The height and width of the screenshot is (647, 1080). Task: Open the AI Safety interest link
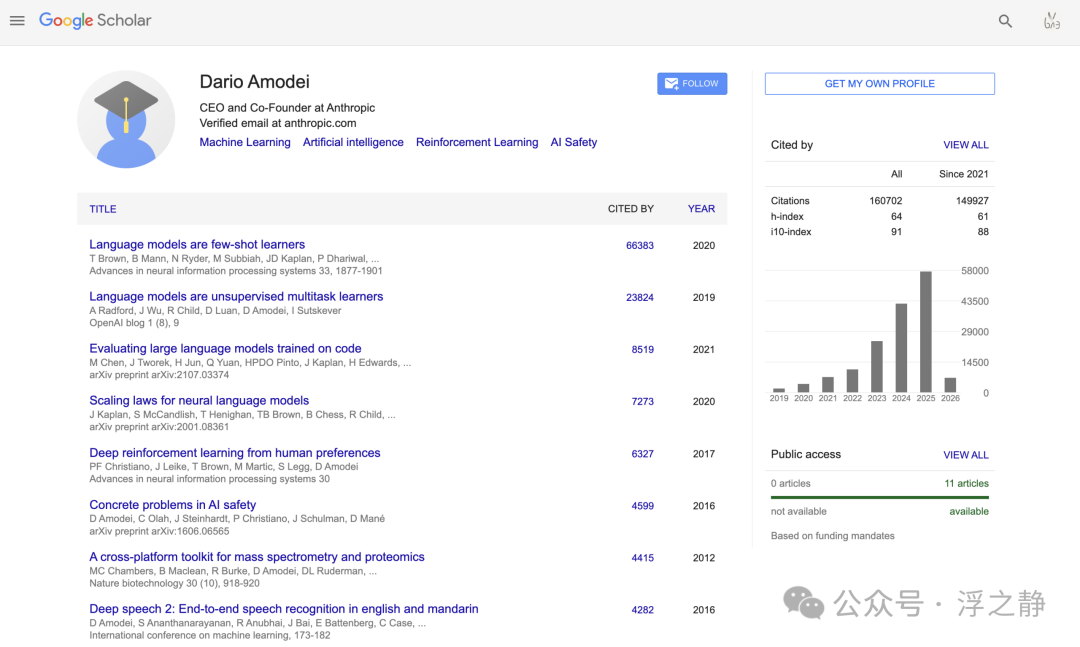[574, 142]
